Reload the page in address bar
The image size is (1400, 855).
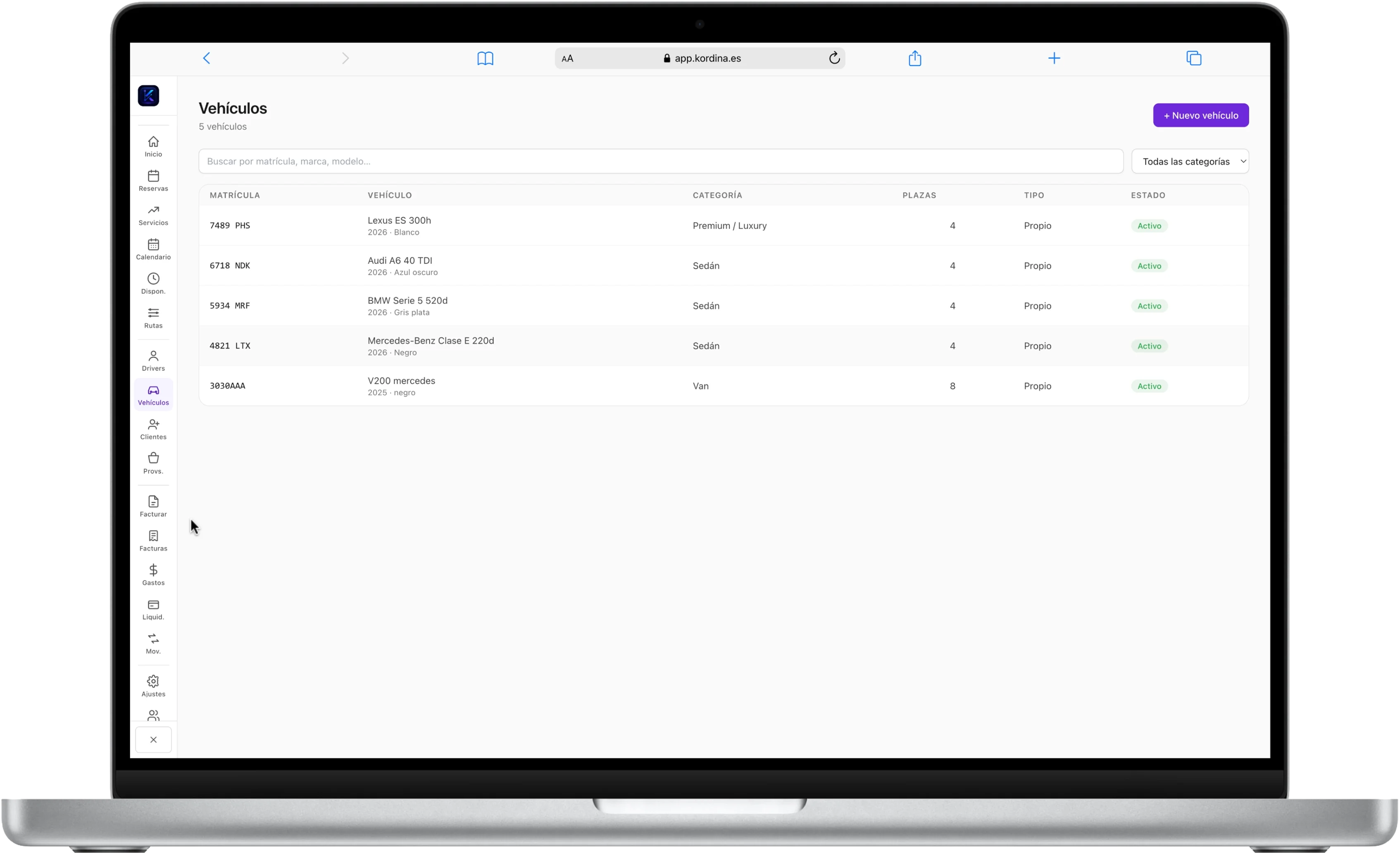[x=834, y=58]
